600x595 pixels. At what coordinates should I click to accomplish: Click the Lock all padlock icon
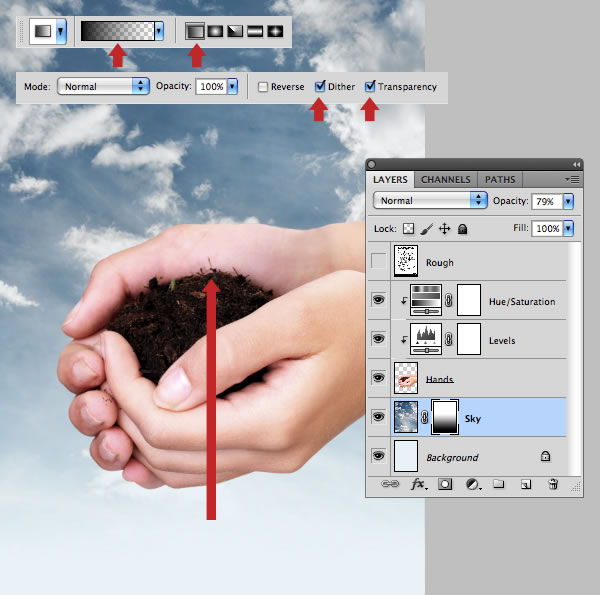coord(463,229)
